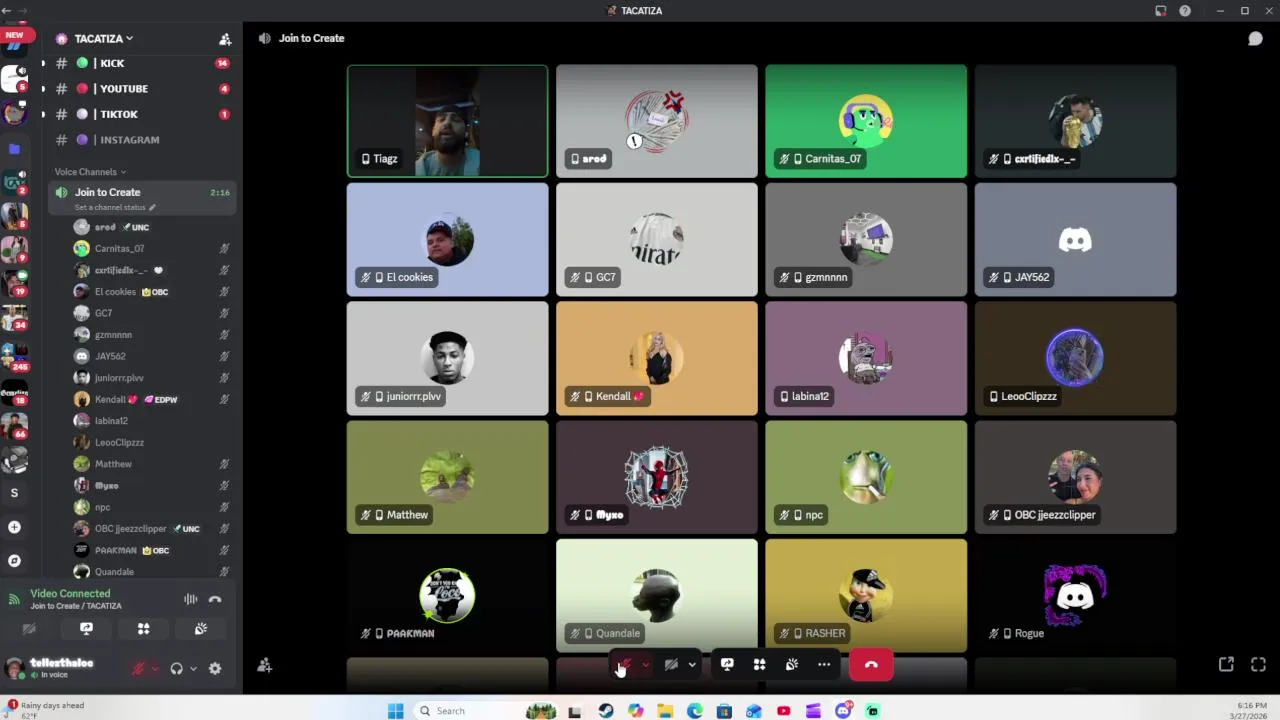Enter full screen call view
This screenshot has height=720, width=1280.
[1258, 664]
